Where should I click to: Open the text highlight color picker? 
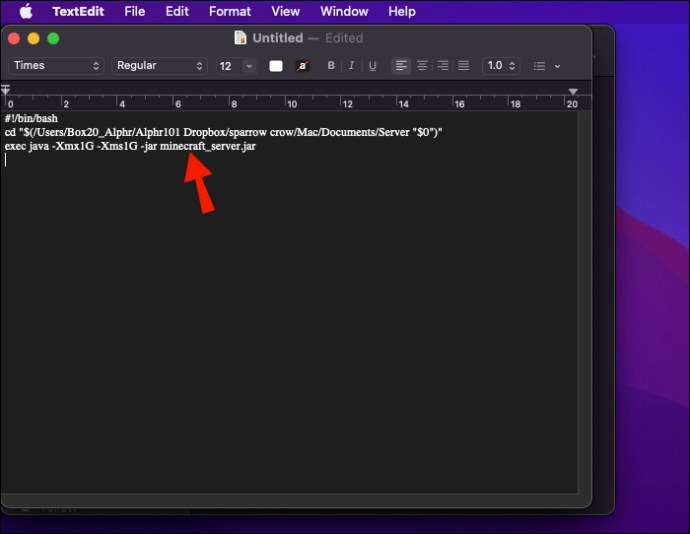point(302,66)
